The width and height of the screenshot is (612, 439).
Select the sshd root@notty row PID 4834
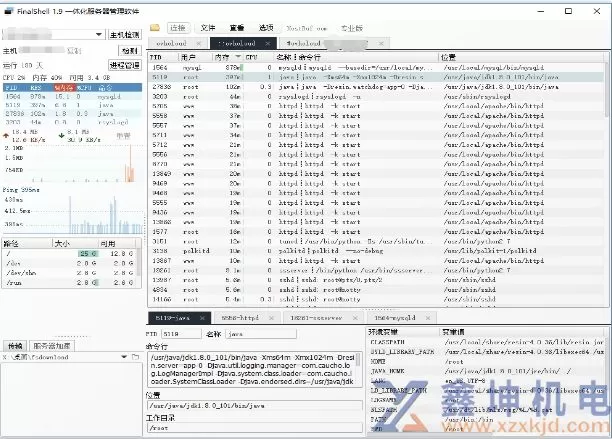(x=376, y=290)
